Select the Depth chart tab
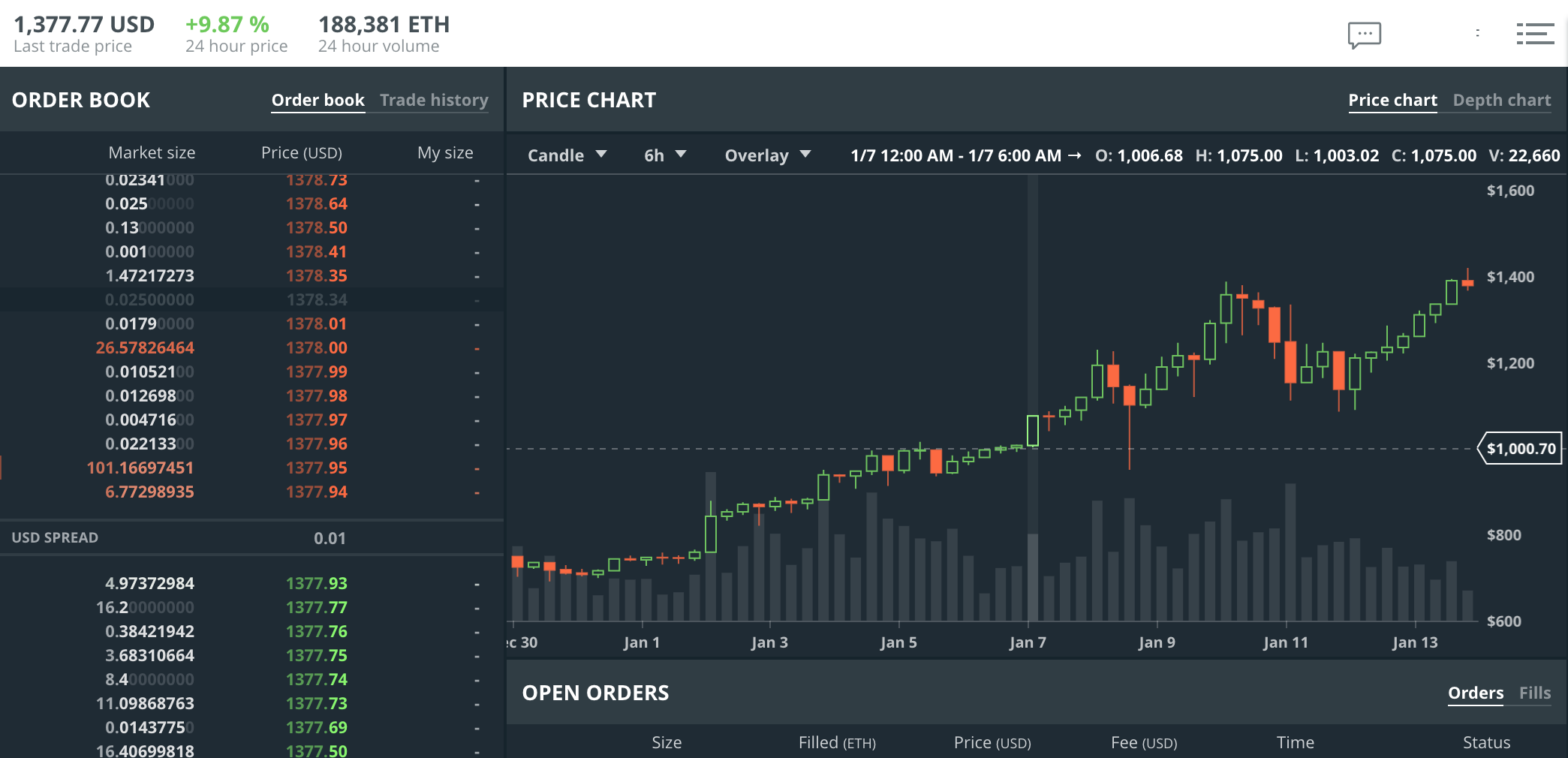The image size is (1568, 758). click(1501, 100)
